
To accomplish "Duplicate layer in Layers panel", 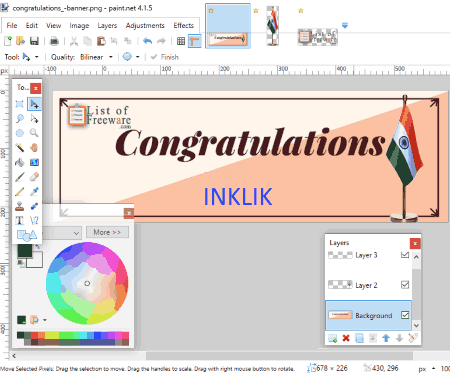I will tap(359, 338).
